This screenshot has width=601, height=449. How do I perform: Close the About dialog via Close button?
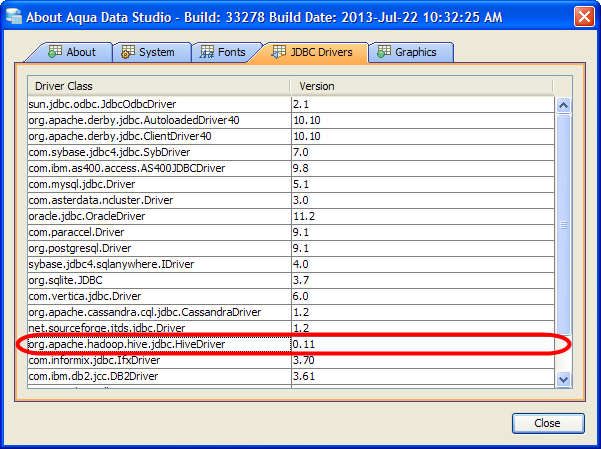tap(548, 423)
